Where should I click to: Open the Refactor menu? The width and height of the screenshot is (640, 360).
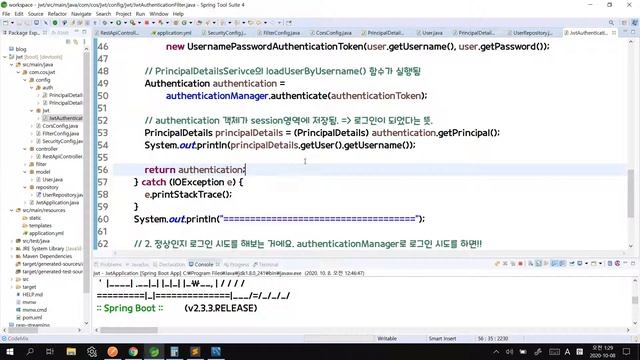coord(57,14)
